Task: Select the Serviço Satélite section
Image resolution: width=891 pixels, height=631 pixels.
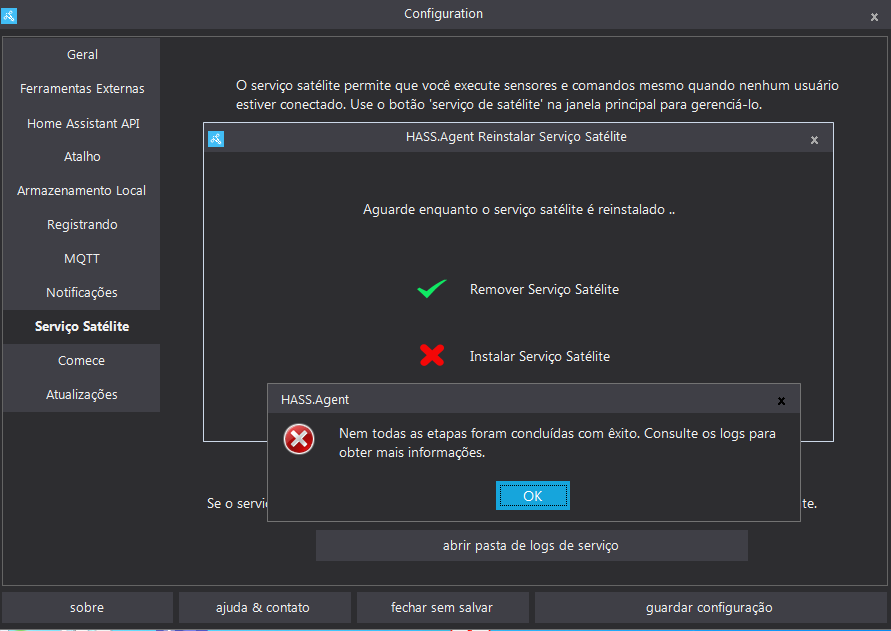Action: [81, 326]
